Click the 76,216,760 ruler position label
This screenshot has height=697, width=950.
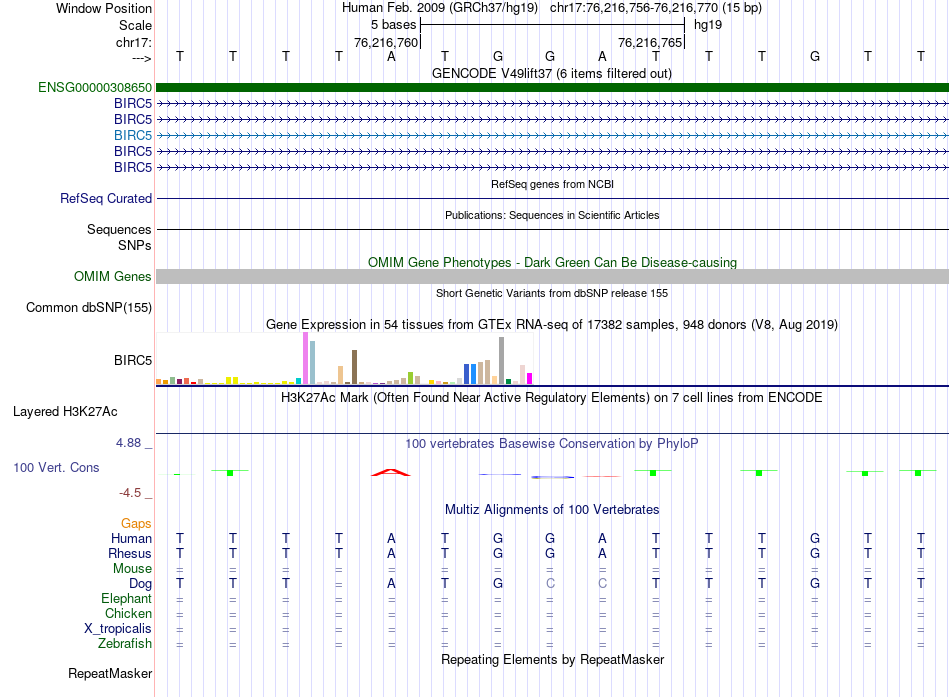(387, 42)
